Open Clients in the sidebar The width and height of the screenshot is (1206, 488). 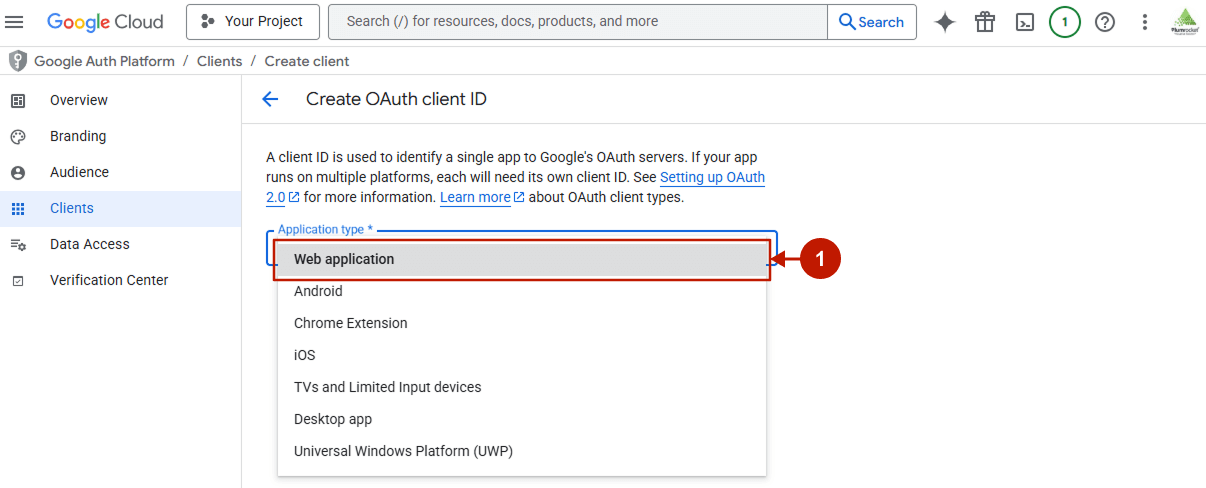click(x=120, y=208)
